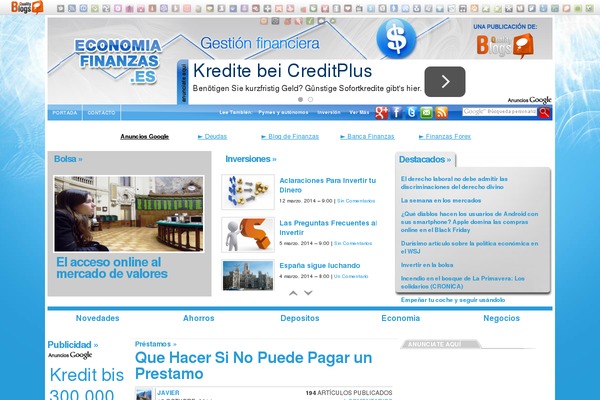Click the Economia Finanzas .ES site logo

[119, 61]
